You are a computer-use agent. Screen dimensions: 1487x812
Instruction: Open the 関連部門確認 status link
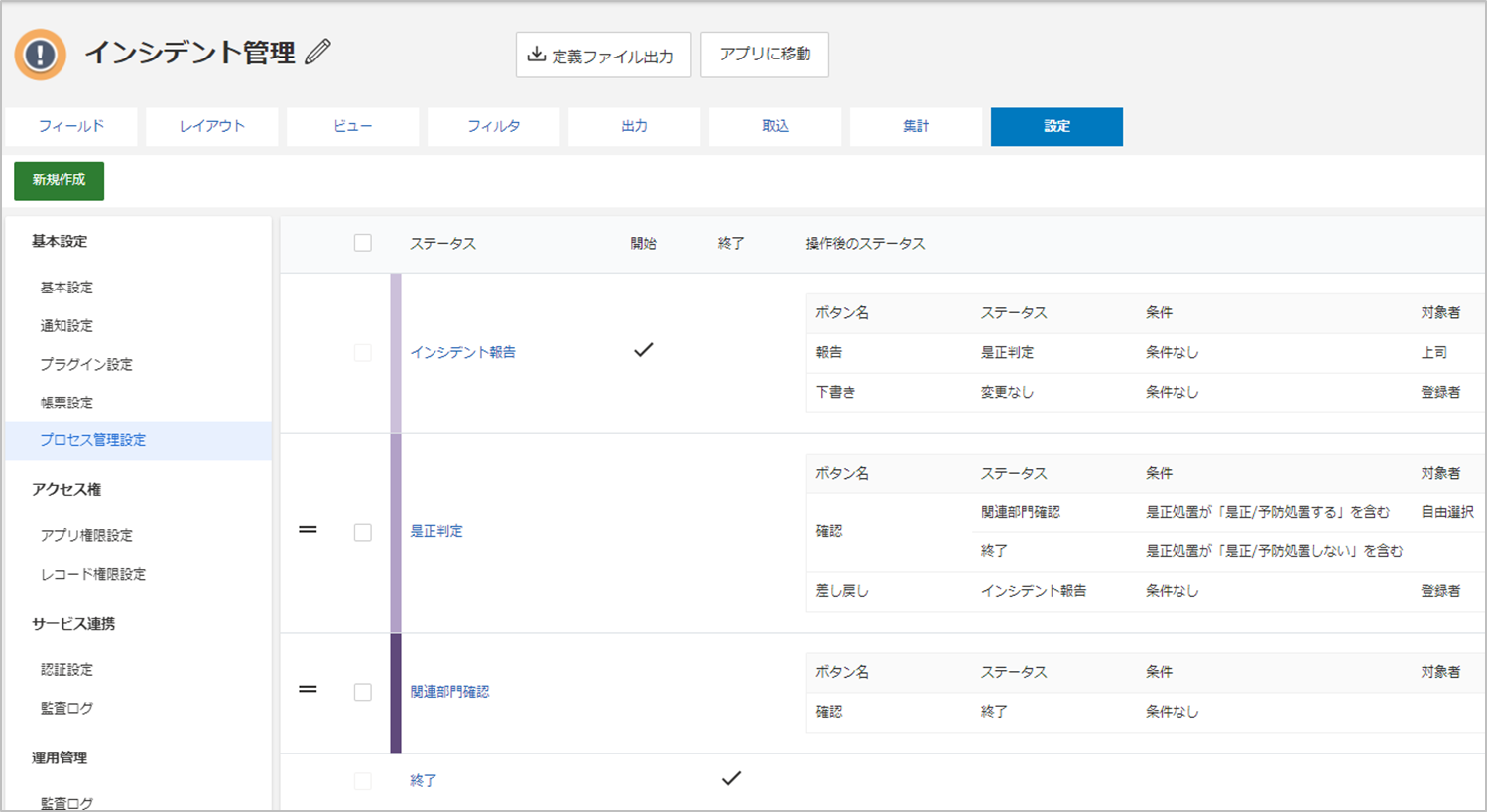pos(449,692)
